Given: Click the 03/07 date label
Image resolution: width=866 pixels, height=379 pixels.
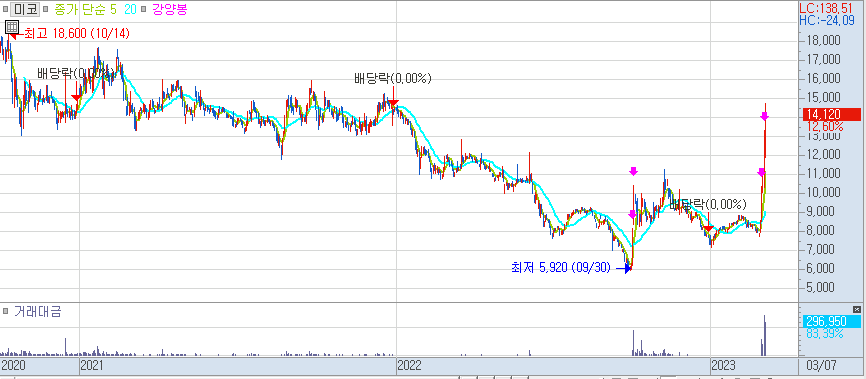Looking at the screenshot, I should [x=822, y=366].
